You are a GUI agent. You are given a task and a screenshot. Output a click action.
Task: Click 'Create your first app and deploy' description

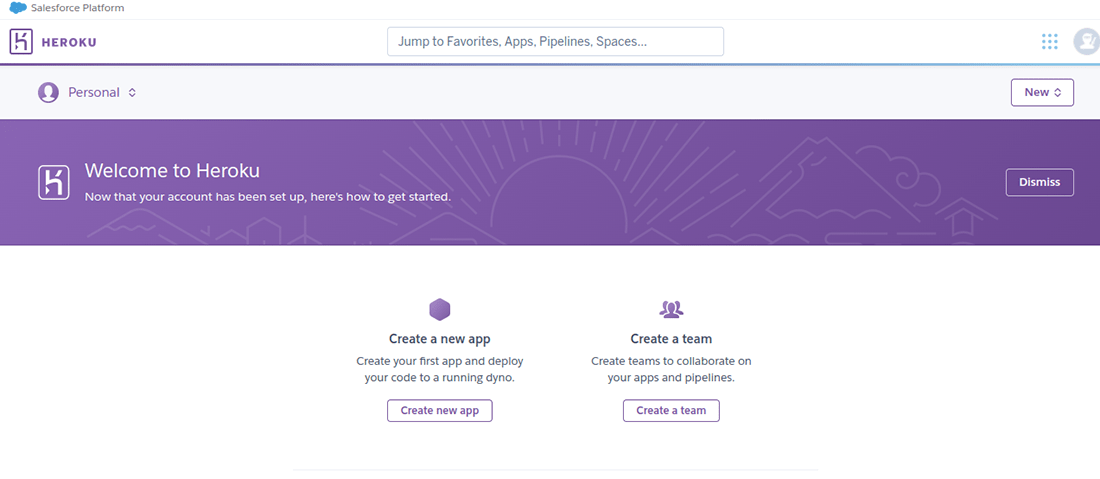[440, 370]
